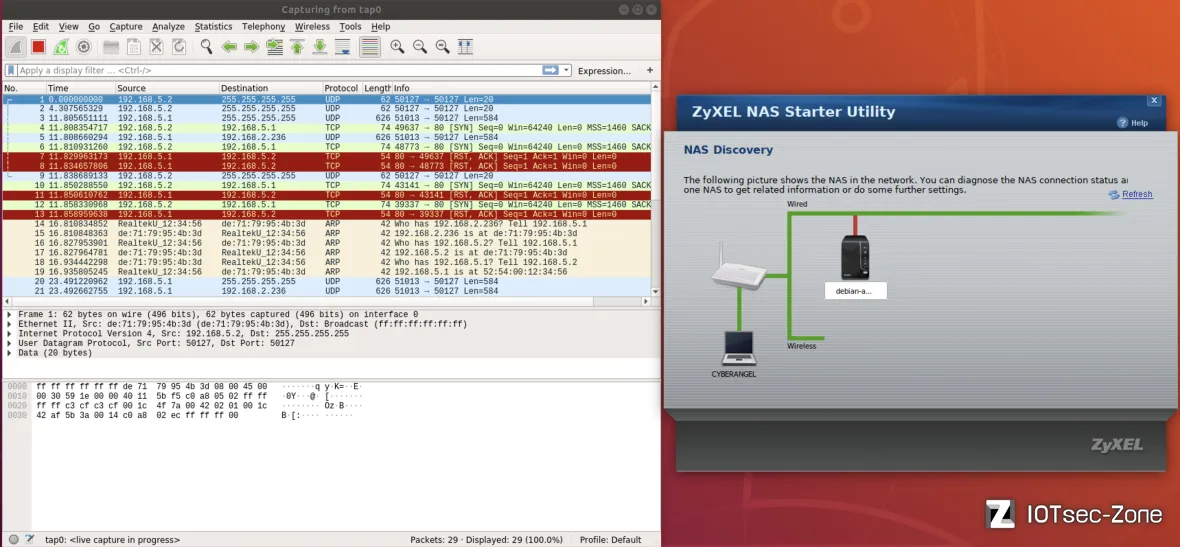The width and height of the screenshot is (1180, 547).
Task: Toggle packet list colorization
Action: 370,47
